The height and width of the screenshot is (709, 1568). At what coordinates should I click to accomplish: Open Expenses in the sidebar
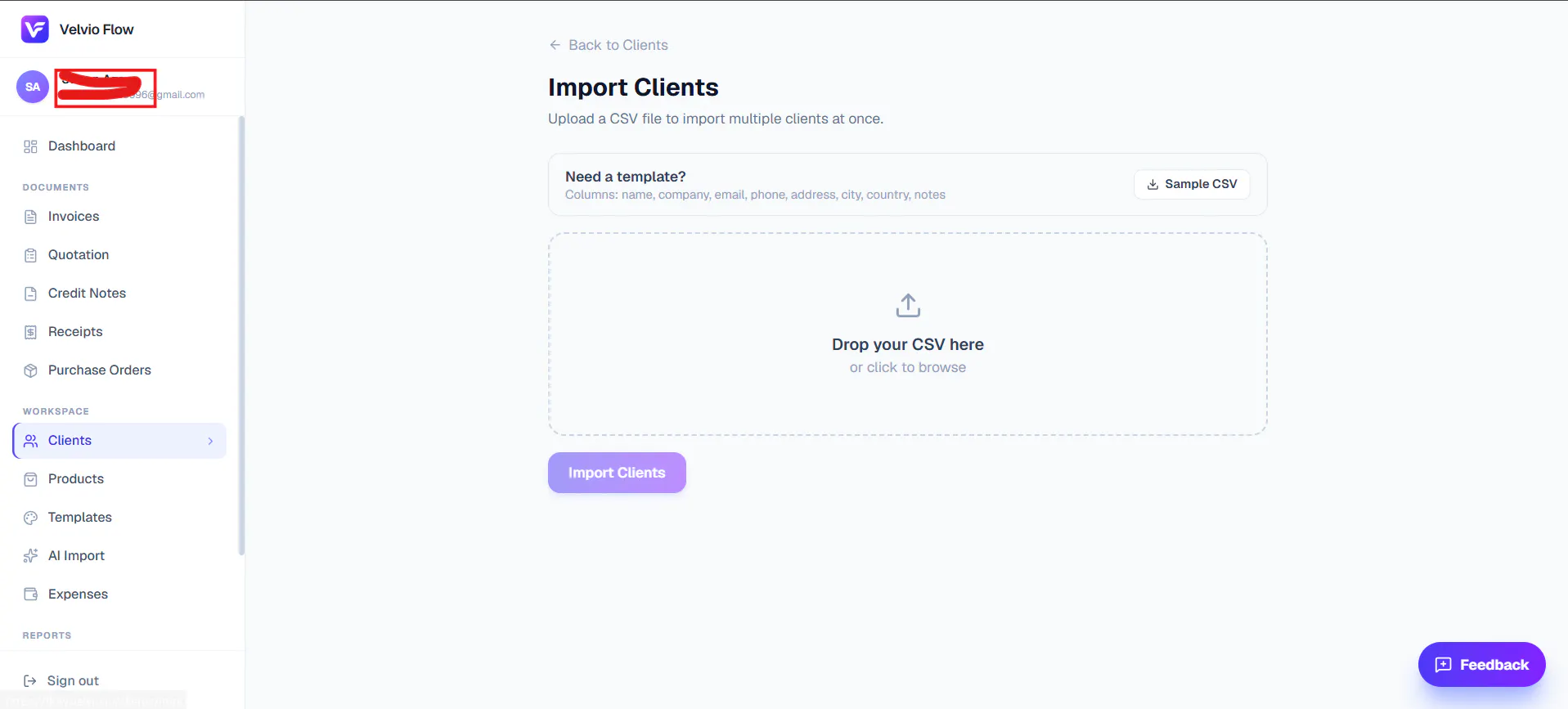point(119,595)
